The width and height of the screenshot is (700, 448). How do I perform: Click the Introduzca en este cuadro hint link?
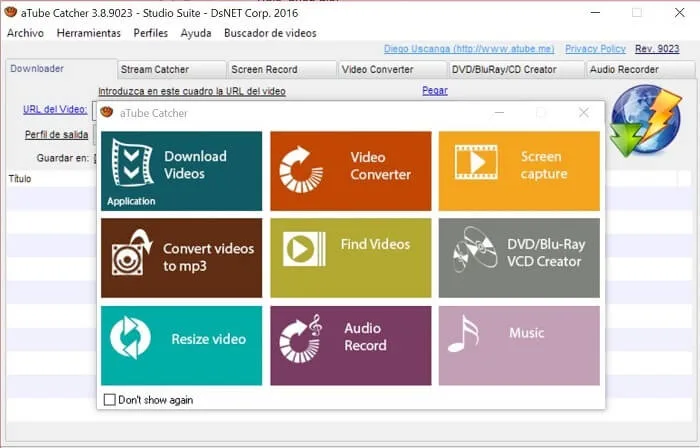click(192, 91)
